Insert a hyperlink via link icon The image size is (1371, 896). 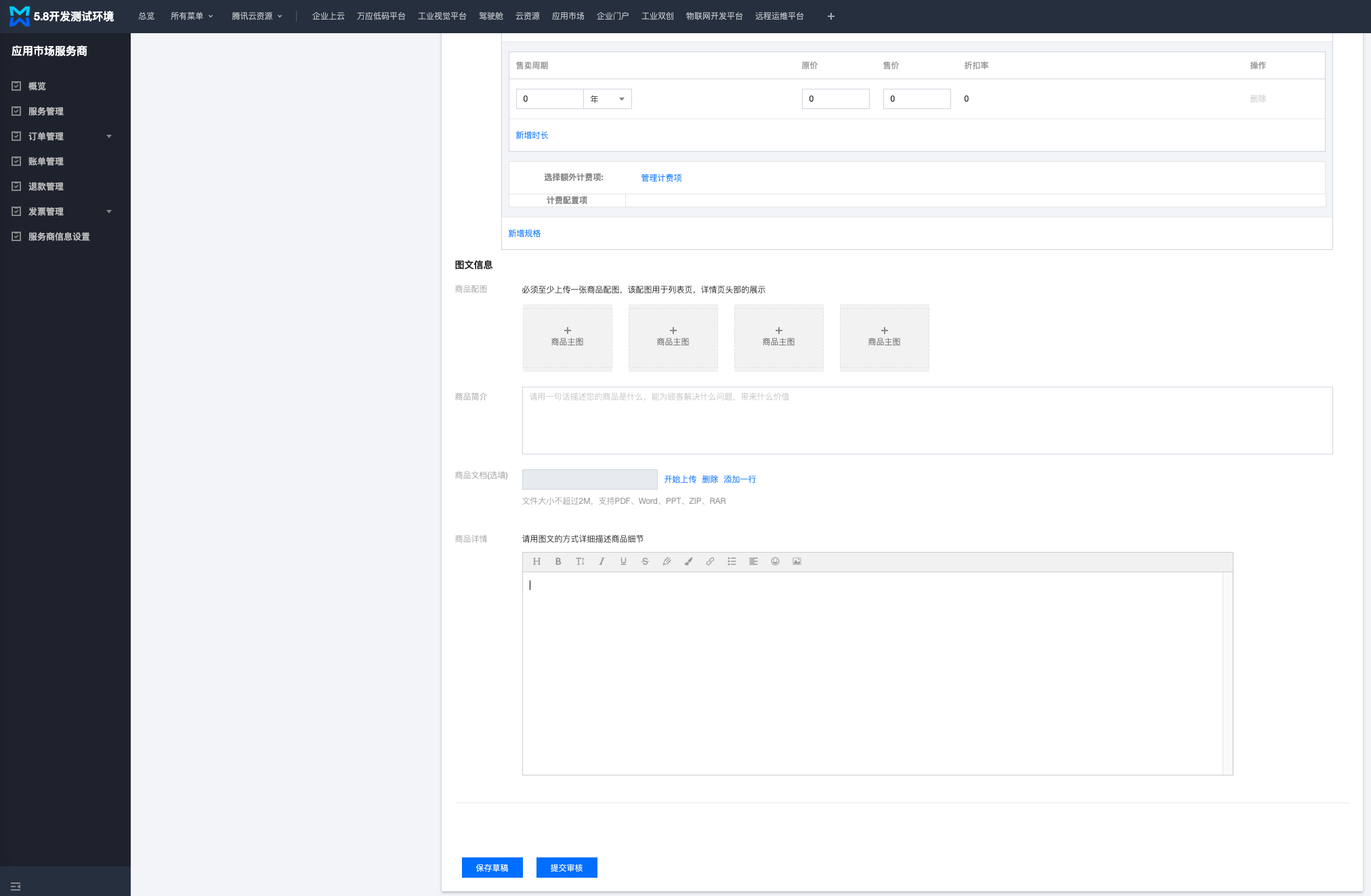pyautogui.click(x=710, y=561)
